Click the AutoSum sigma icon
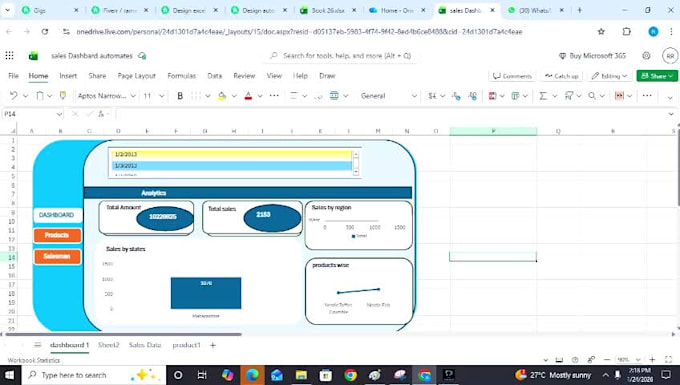Viewport: 680px width, 385px height. coord(543,96)
